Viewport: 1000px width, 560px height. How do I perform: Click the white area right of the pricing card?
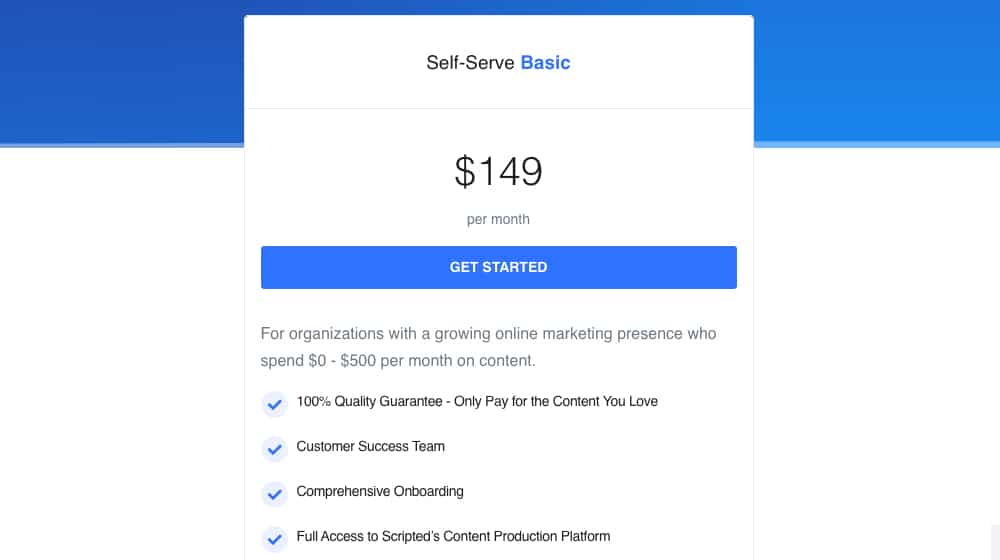coord(874,351)
